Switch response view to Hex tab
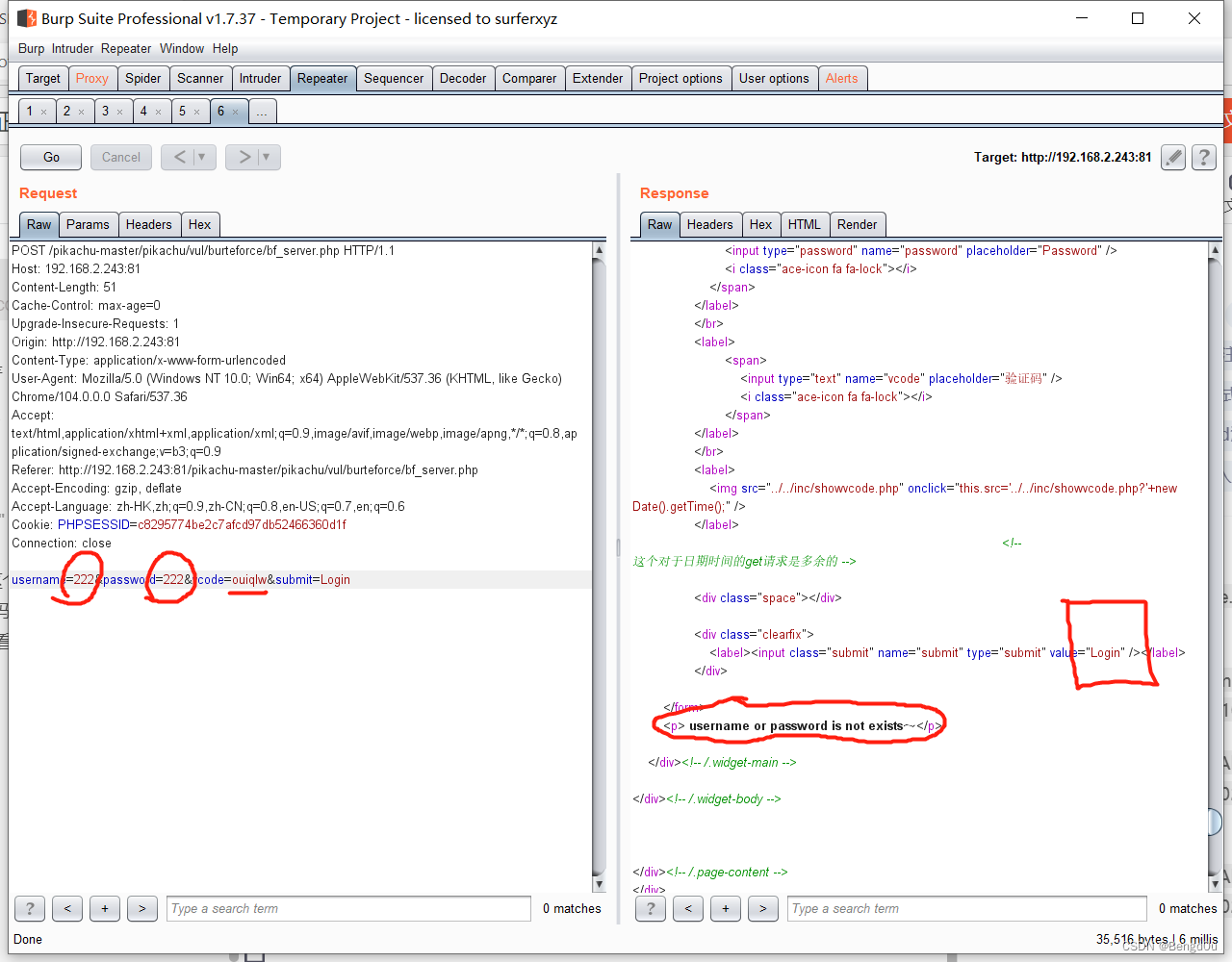The height and width of the screenshot is (962, 1232). [x=760, y=224]
